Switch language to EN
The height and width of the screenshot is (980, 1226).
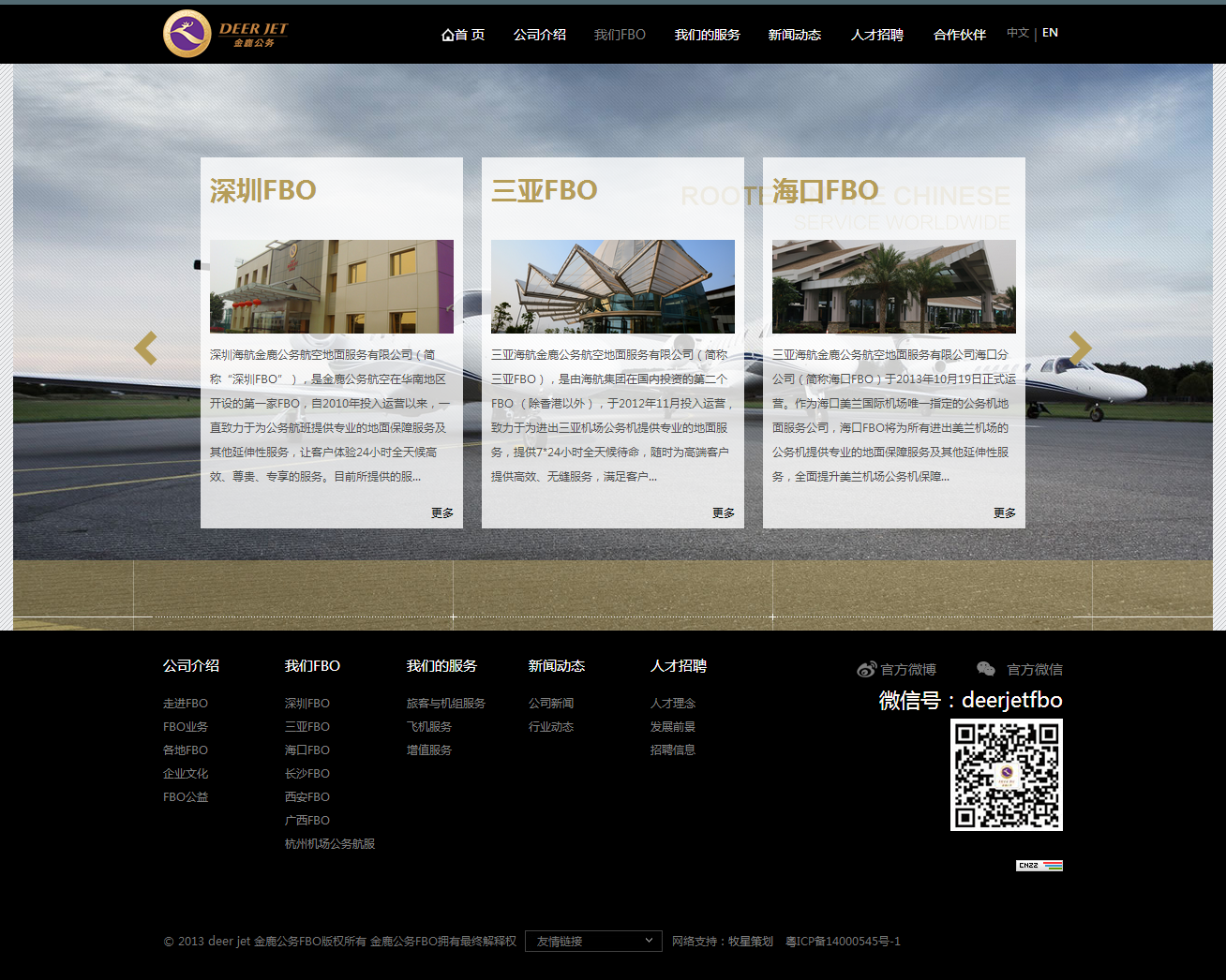pos(1050,33)
